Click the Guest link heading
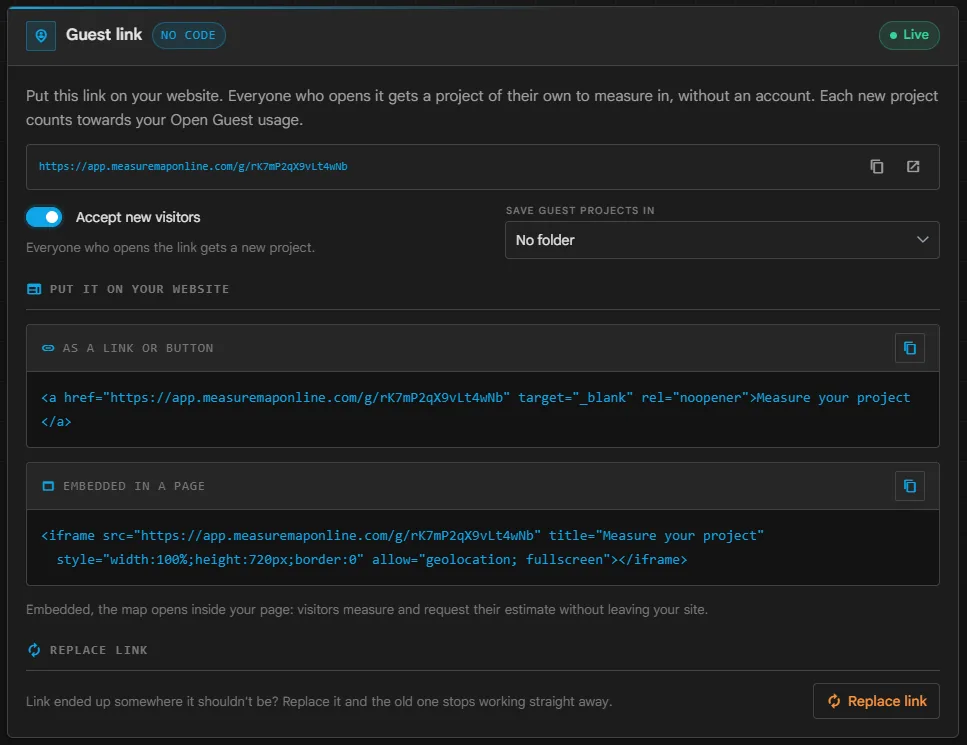Screen dimensions: 967x745 coord(104,35)
